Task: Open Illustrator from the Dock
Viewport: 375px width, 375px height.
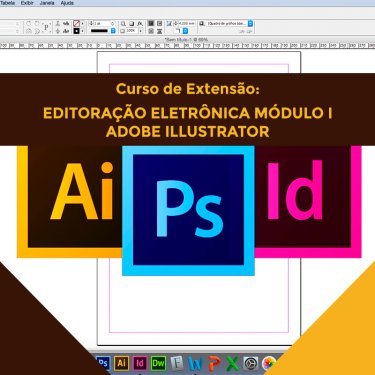Action: (121, 363)
